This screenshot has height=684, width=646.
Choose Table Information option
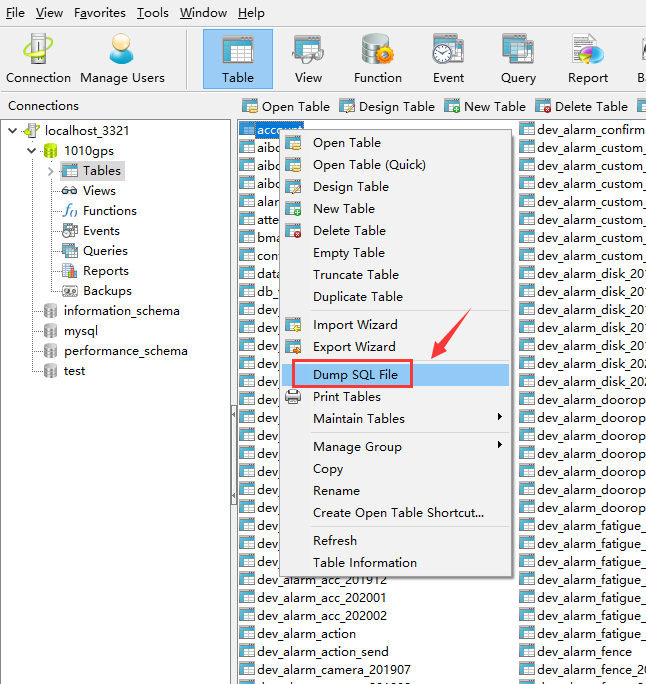(x=395, y=563)
